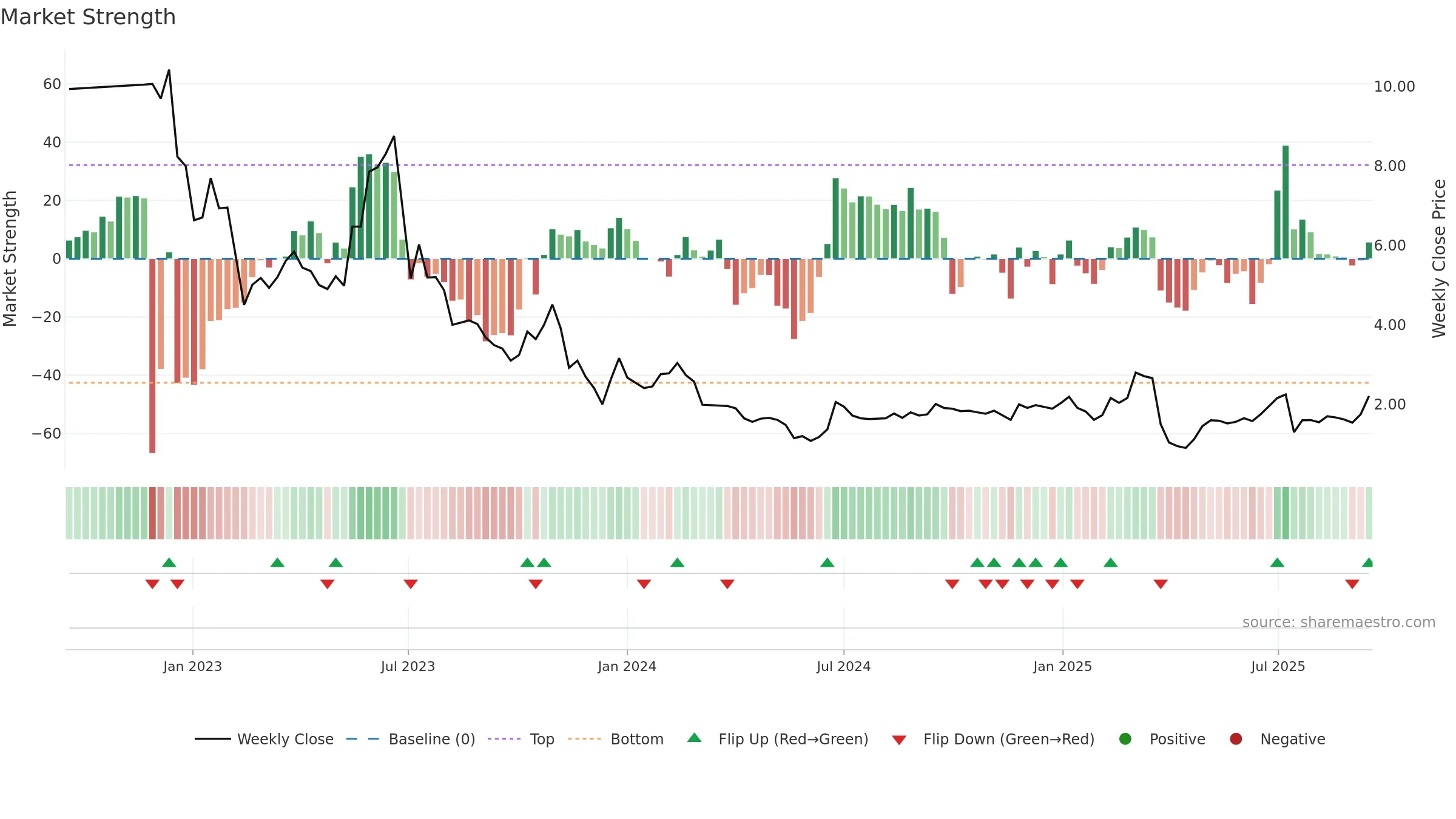Viewport: 1456px width, 819px height.
Task: Click the Baseline (0) legend entry
Action: (410, 739)
